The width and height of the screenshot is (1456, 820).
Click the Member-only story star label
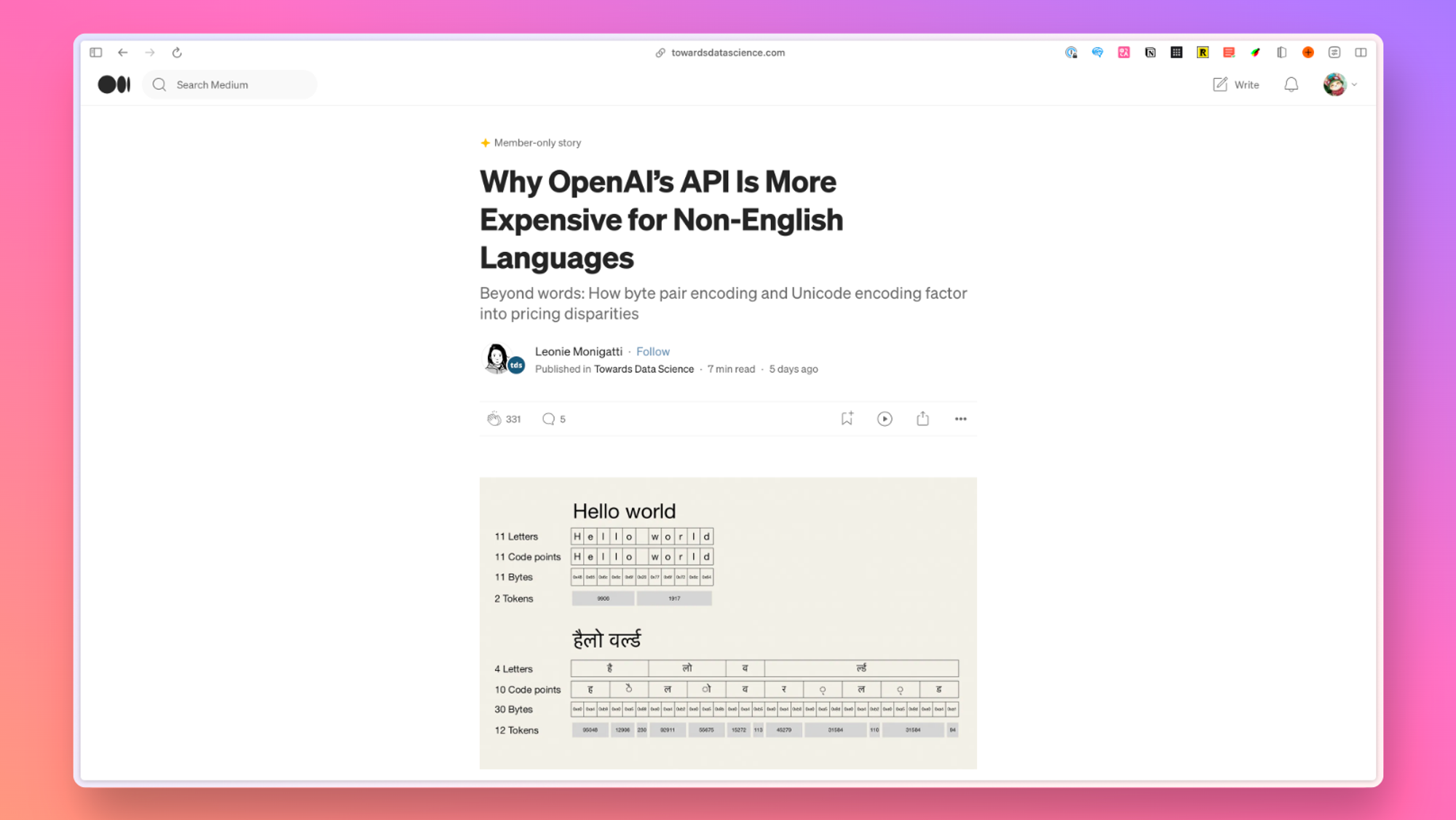tap(531, 143)
